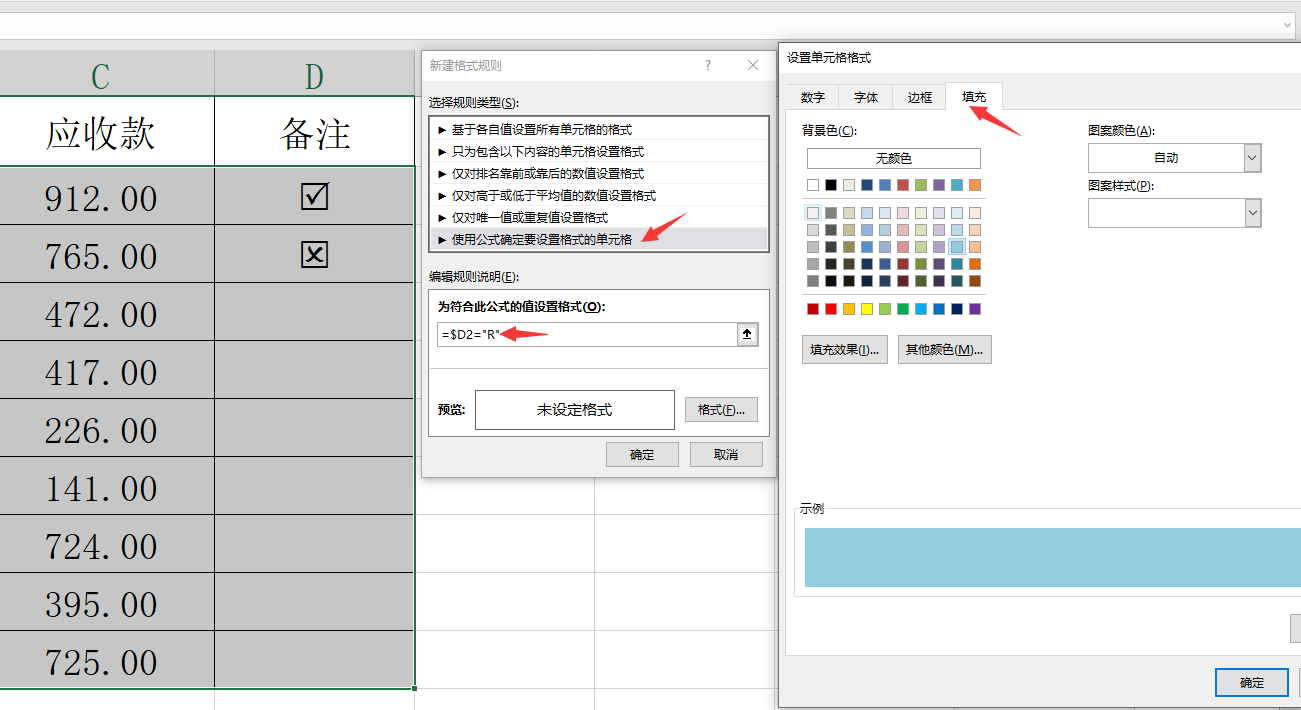This screenshot has width=1301, height=710.
Task: Click cell value 912.00
Action: pyautogui.click(x=100, y=198)
